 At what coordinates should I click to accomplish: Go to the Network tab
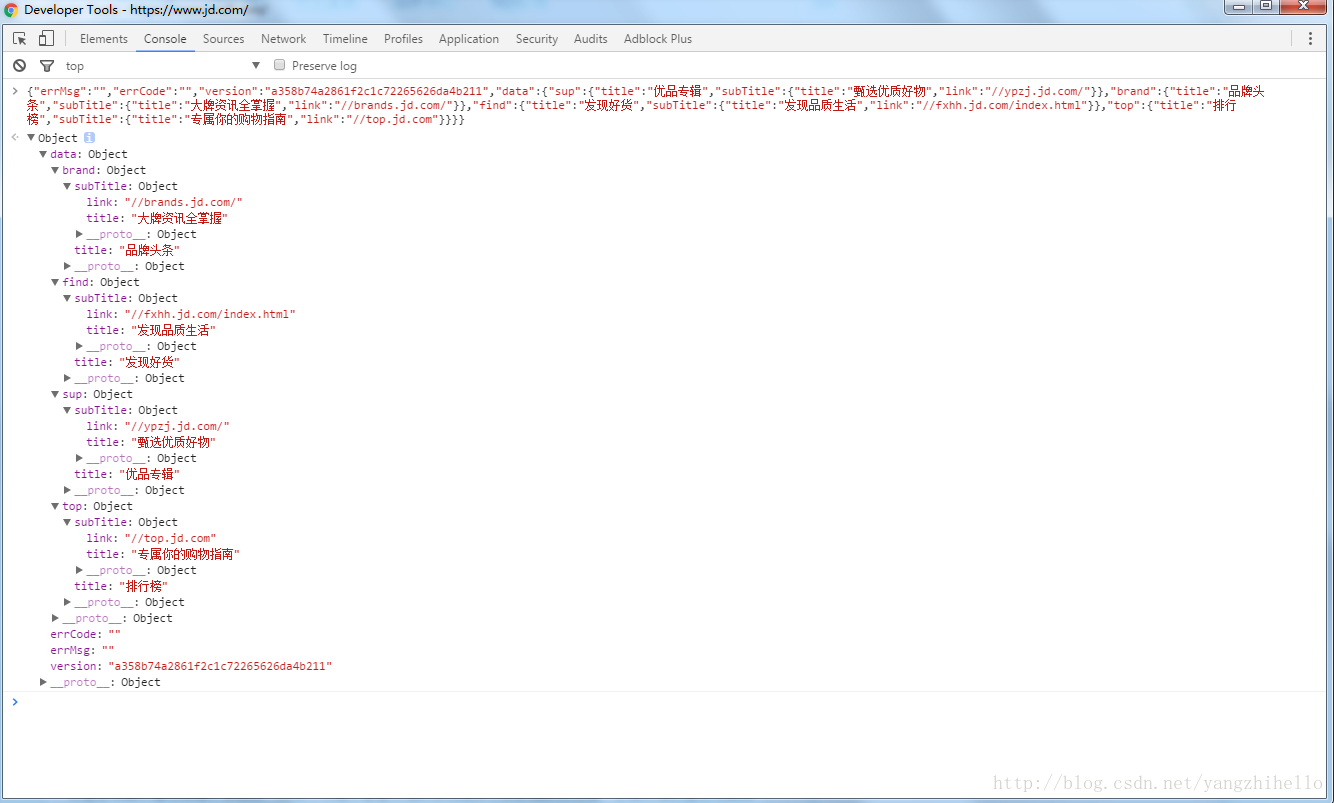(x=283, y=39)
